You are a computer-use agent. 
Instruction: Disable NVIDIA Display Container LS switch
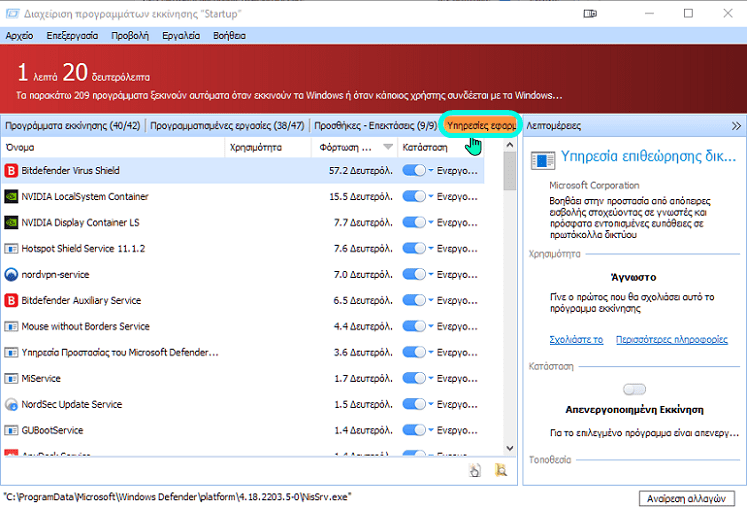pos(414,222)
